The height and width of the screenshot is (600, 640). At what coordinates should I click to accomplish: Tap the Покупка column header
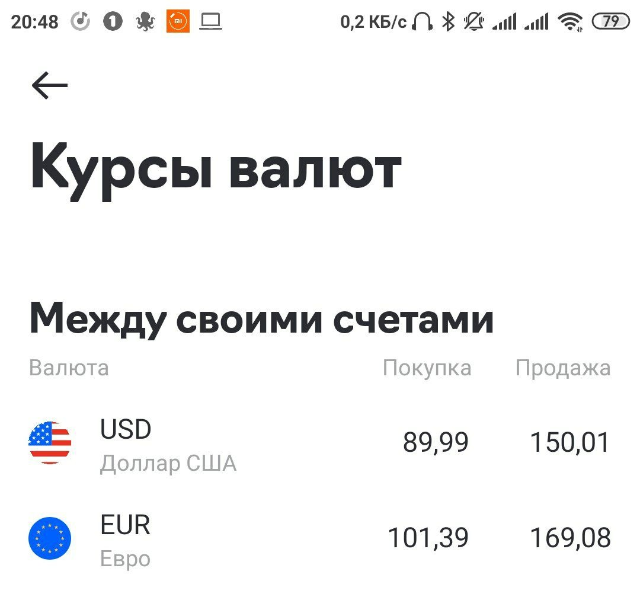click(427, 368)
